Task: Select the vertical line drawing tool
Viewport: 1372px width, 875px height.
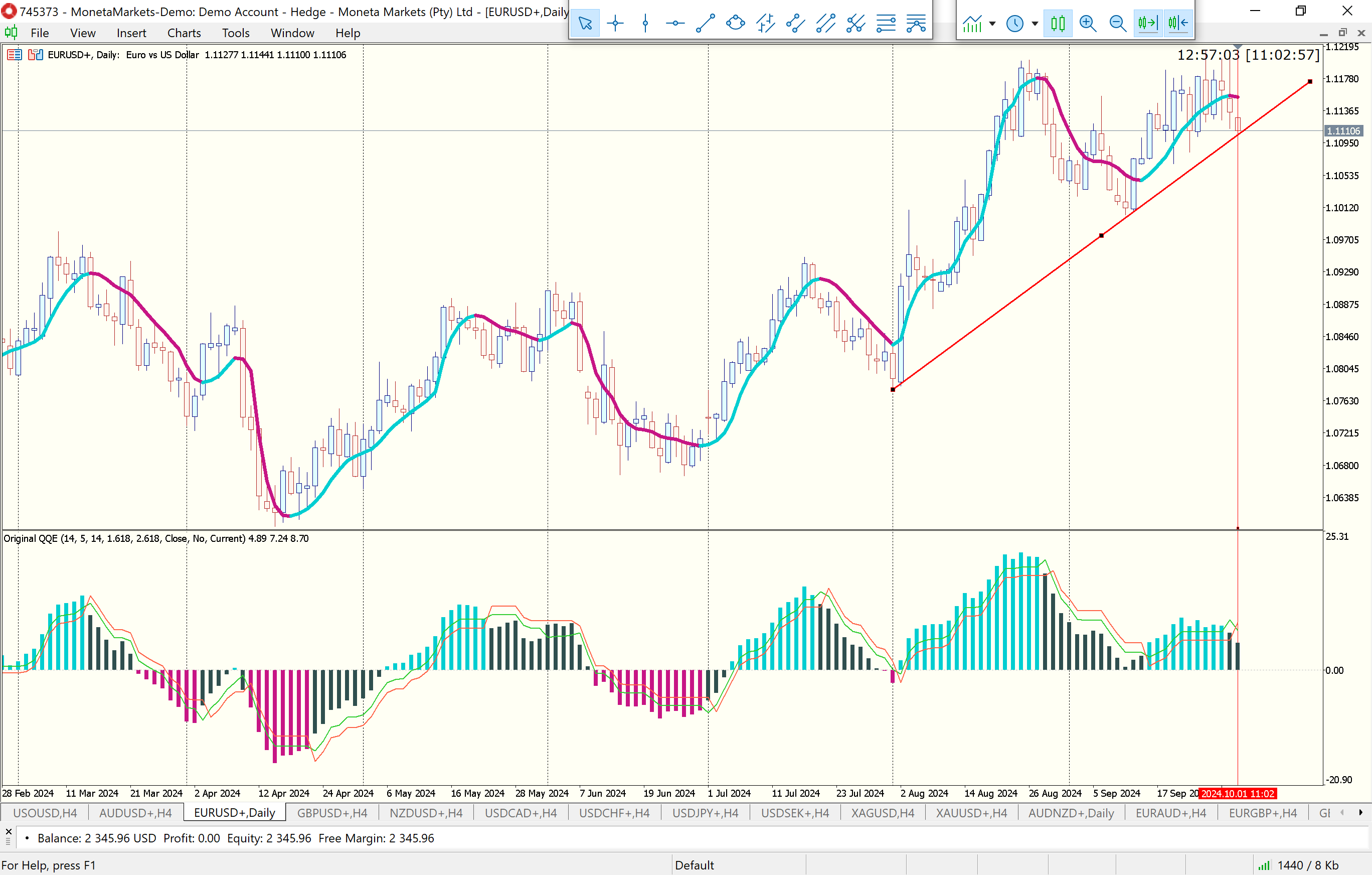Action: click(645, 24)
